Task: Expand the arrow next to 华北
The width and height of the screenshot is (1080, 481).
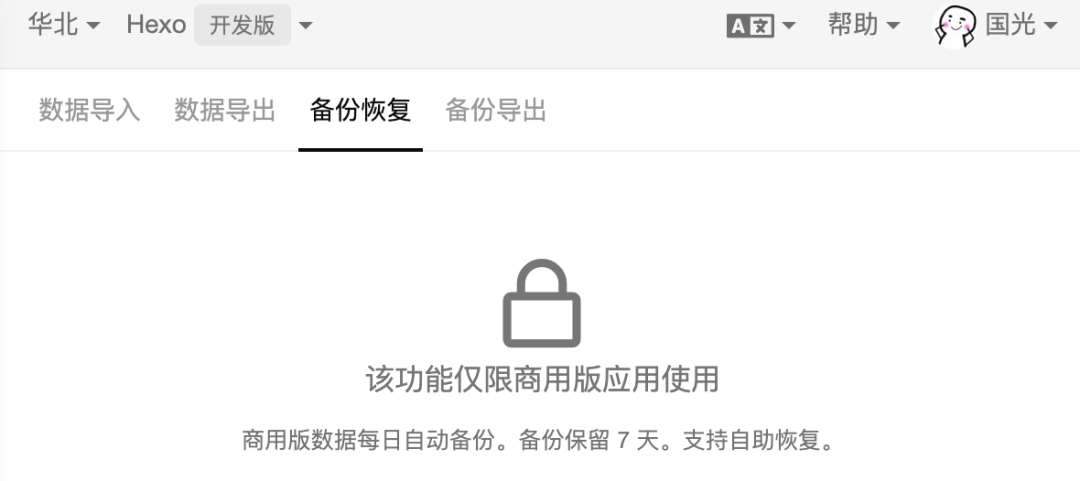Action: tap(93, 26)
